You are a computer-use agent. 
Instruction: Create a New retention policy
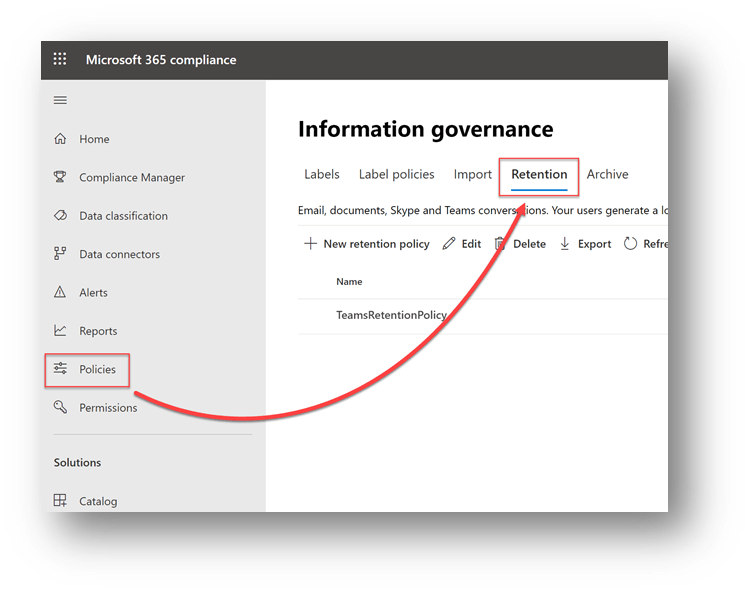376,244
